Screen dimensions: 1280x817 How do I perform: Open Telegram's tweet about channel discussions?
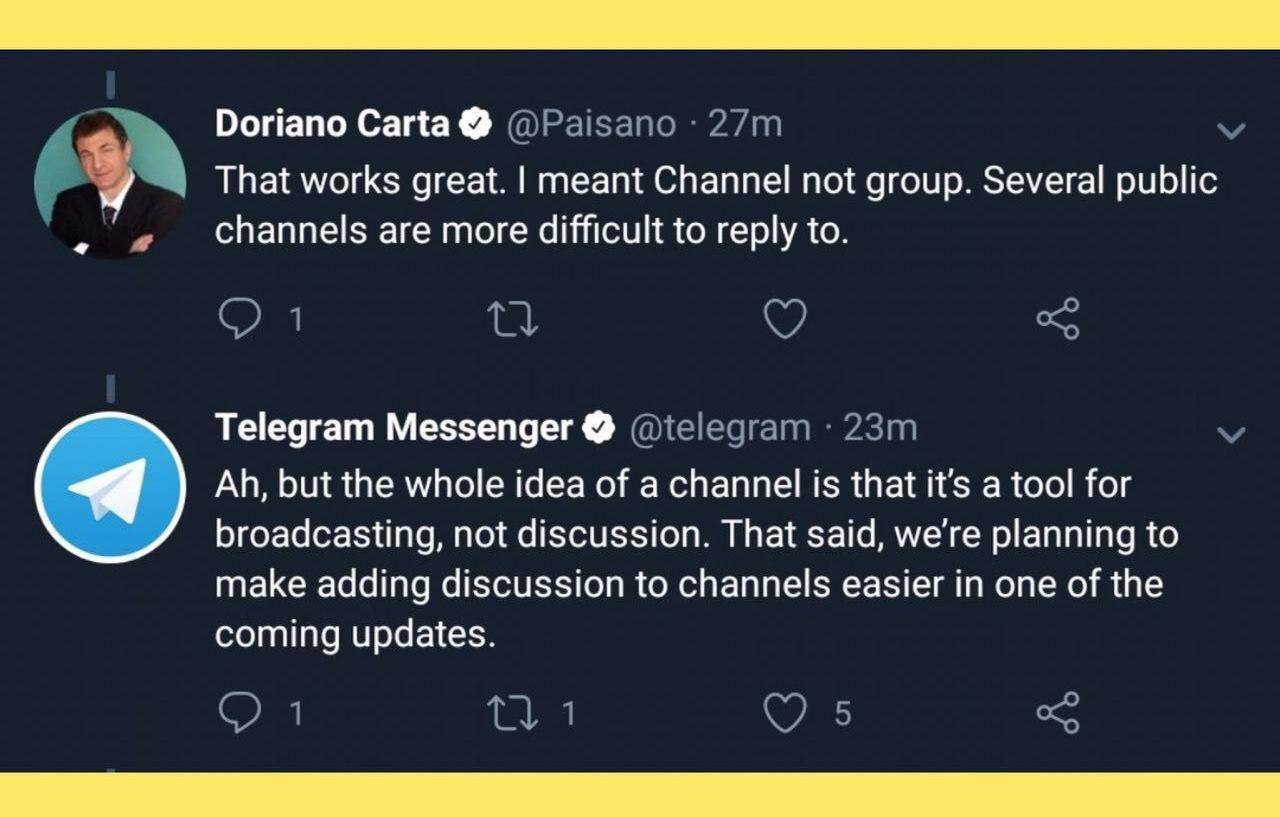[690, 560]
